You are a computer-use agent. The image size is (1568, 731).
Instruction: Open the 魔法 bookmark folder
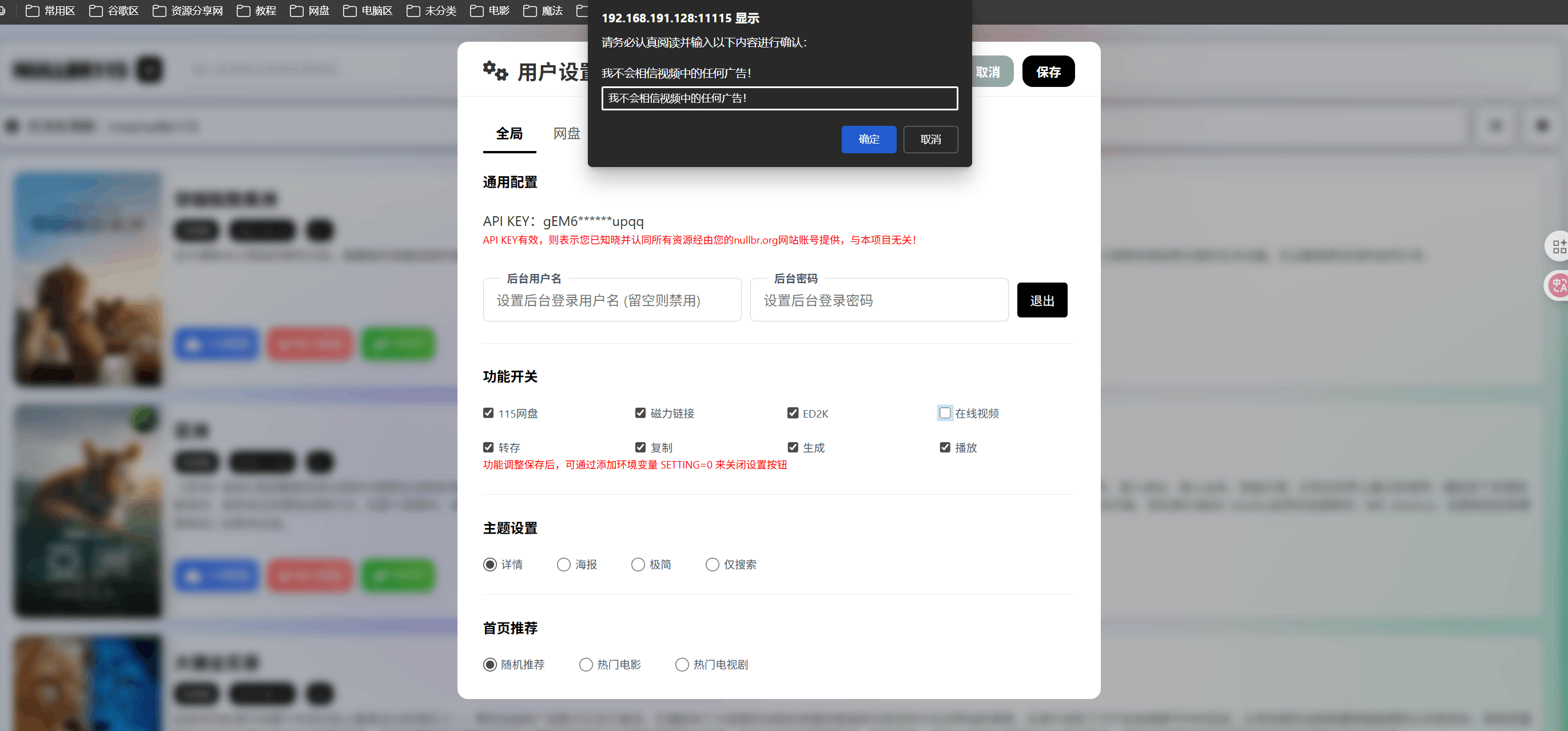pos(543,11)
